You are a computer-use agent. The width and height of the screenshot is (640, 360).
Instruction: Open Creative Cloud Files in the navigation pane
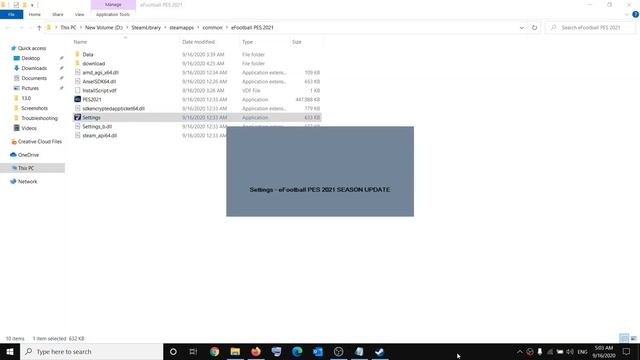[x=40, y=142]
